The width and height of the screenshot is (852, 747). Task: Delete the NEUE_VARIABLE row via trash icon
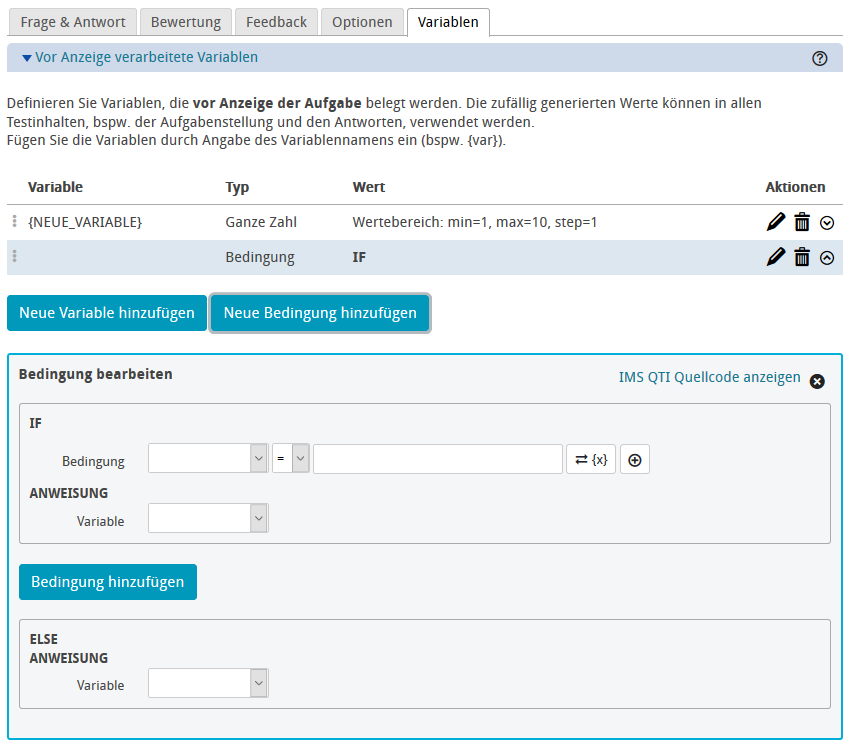click(802, 222)
